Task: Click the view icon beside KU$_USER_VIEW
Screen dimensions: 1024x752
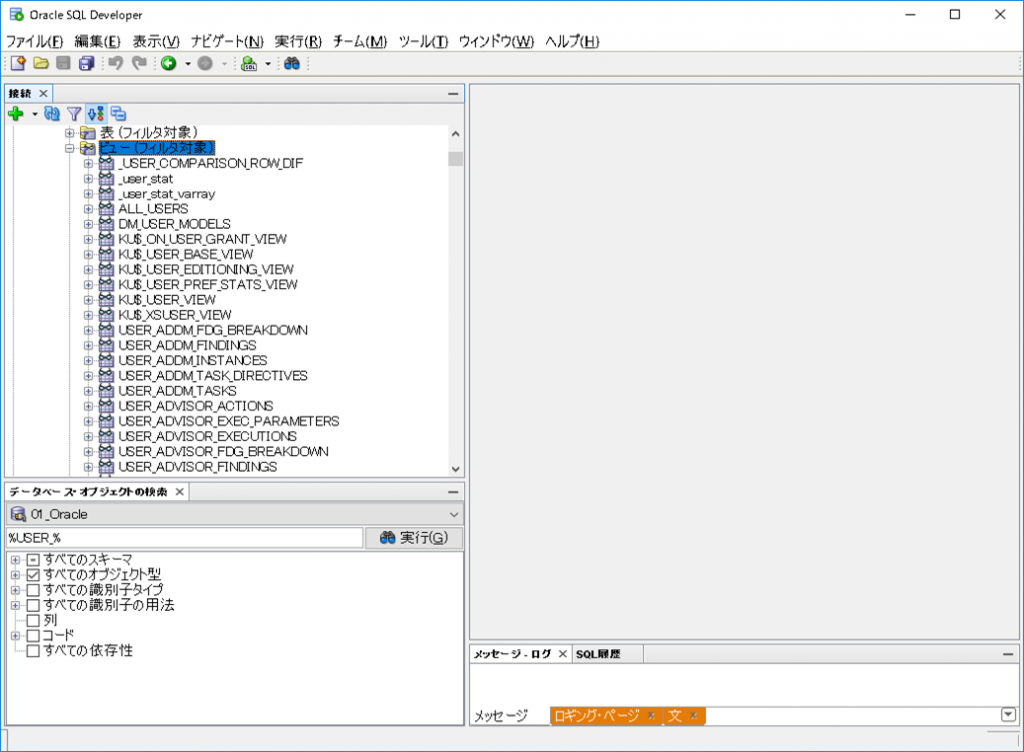Action: point(106,300)
